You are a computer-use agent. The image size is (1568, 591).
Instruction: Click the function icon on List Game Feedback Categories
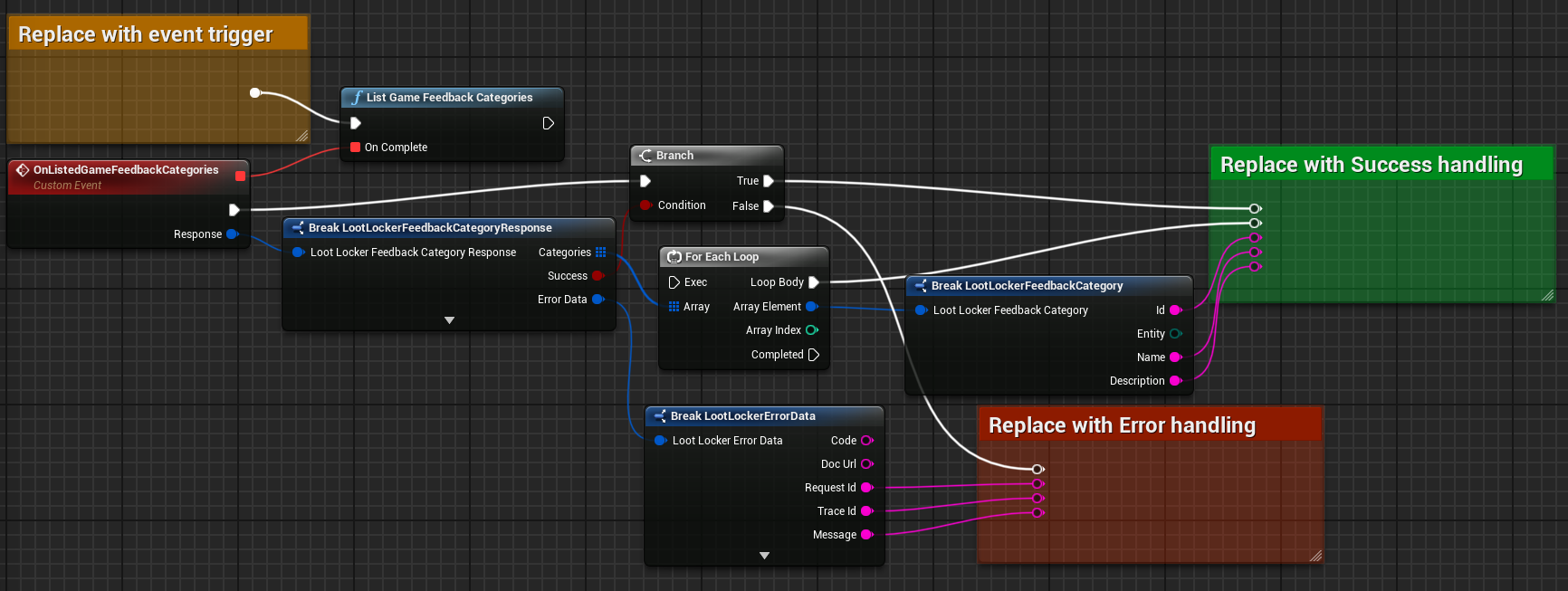(357, 98)
